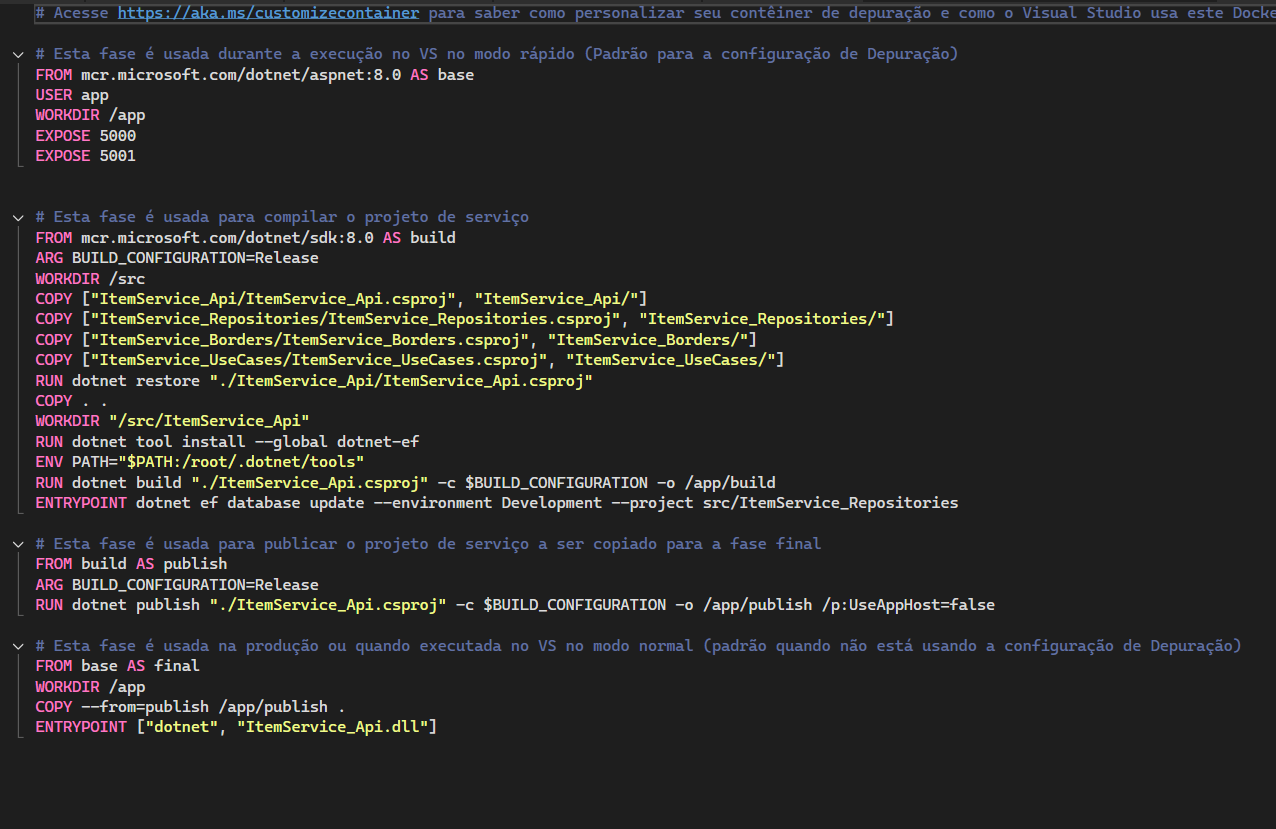Image resolution: width=1276 pixels, height=829 pixels.
Task: Click the 'FROM mcr.microsoft.com/dotnet/sdk:8.0 AS build' line
Action: point(245,238)
